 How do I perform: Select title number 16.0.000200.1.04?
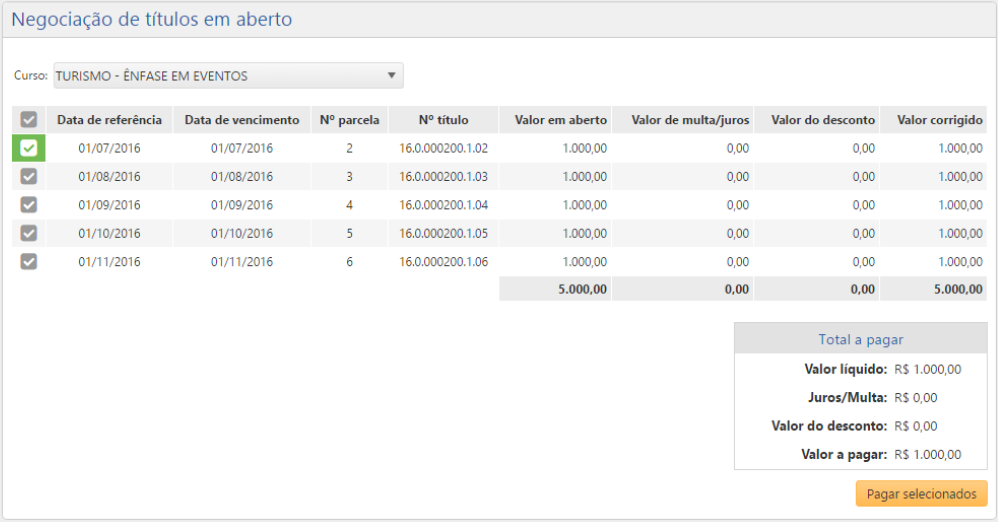click(443, 205)
